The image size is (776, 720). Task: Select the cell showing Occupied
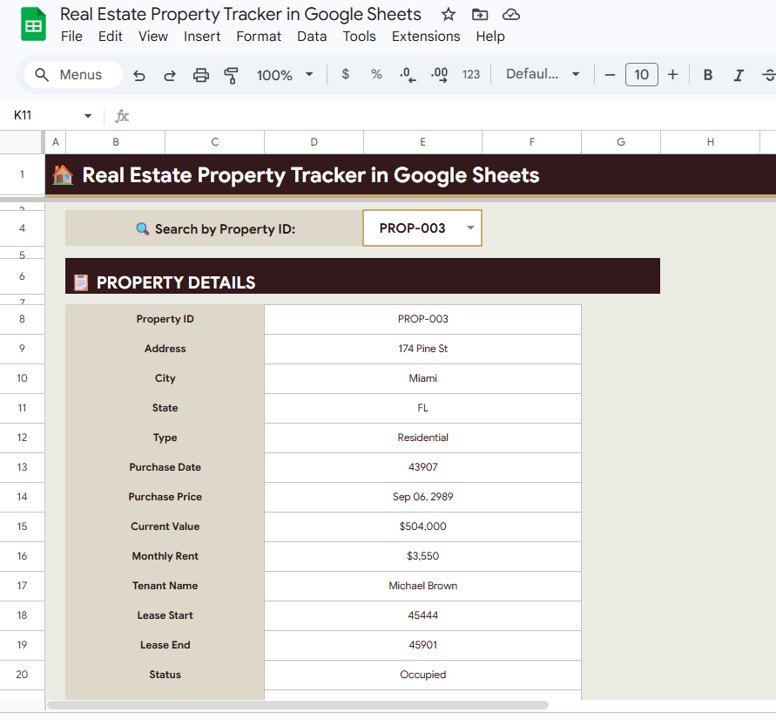tap(423, 675)
